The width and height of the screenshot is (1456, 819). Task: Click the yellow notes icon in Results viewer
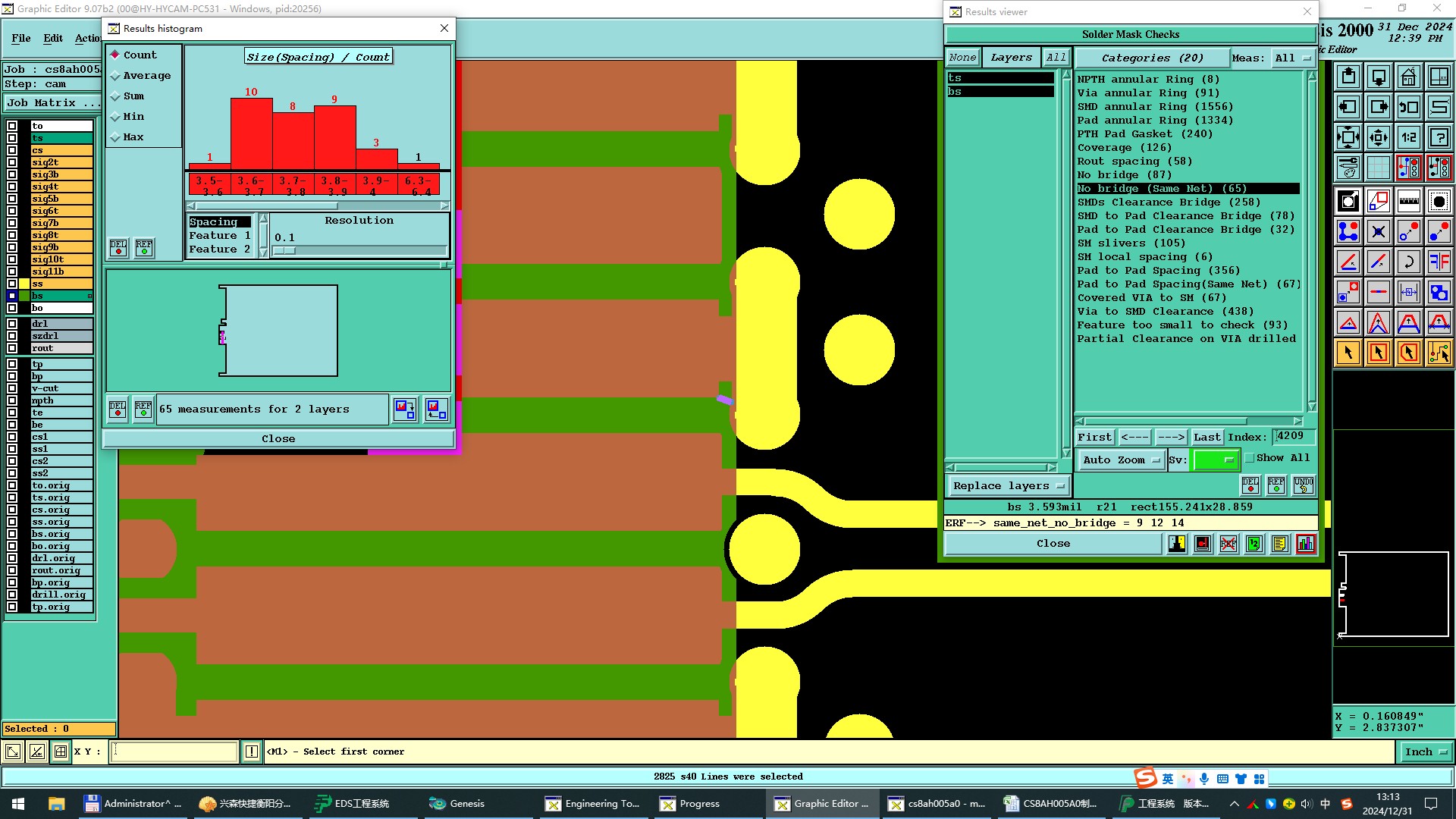[x=1280, y=544]
